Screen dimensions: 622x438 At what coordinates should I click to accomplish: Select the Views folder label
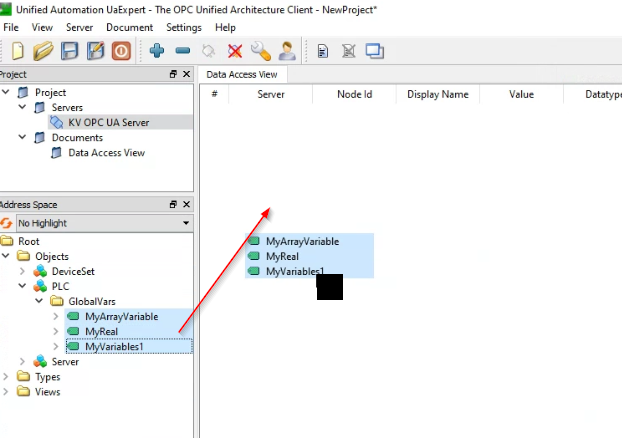coord(48,392)
